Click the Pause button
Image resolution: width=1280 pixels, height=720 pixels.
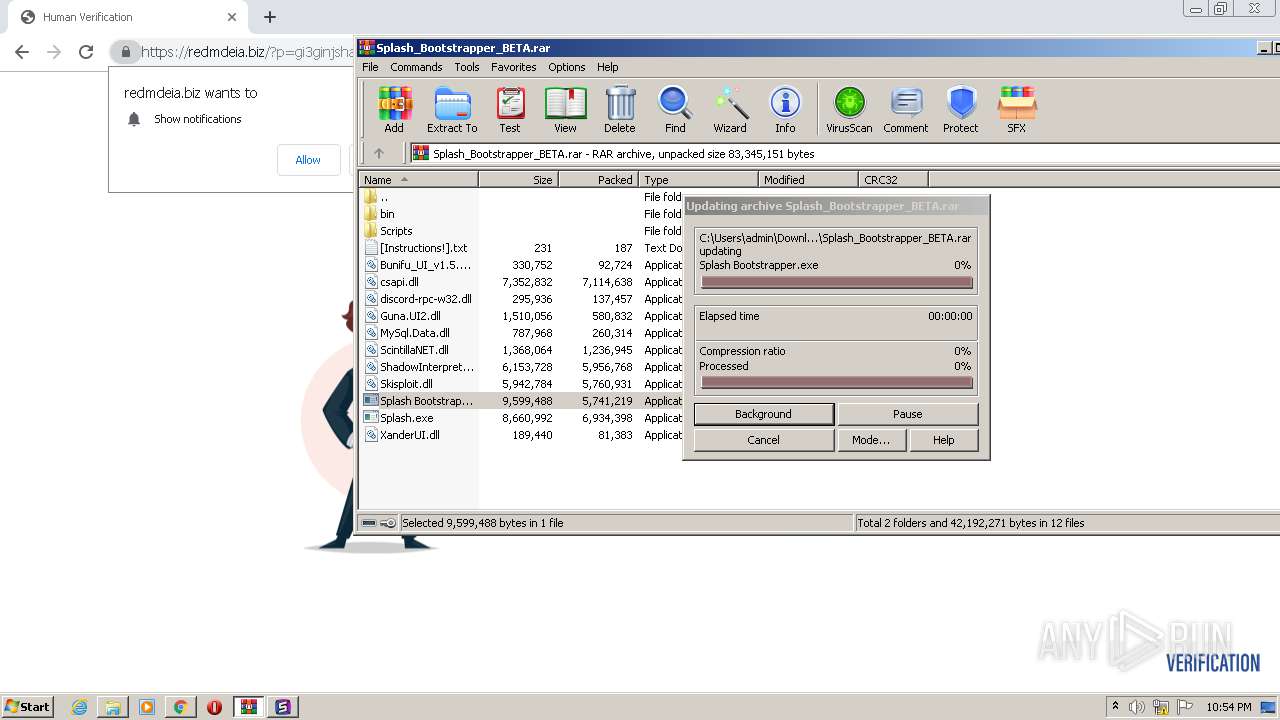[x=908, y=414]
